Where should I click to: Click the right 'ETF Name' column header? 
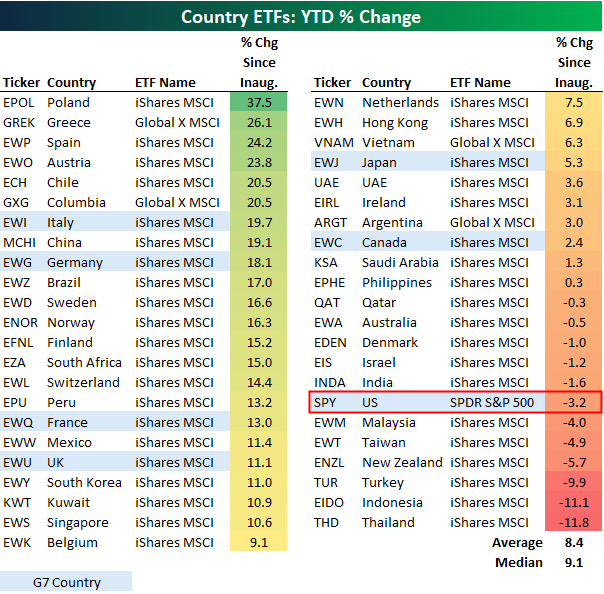480,83
